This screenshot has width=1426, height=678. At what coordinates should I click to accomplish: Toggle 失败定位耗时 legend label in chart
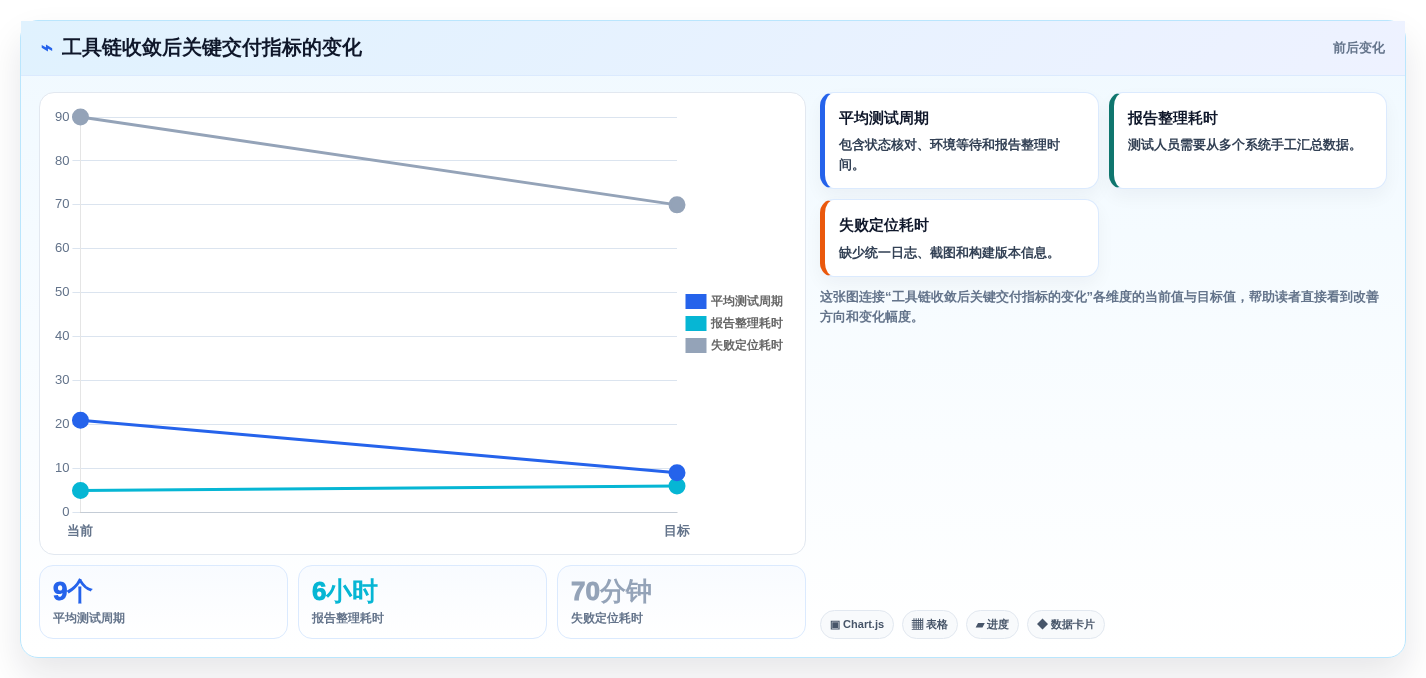tap(747, 345)
